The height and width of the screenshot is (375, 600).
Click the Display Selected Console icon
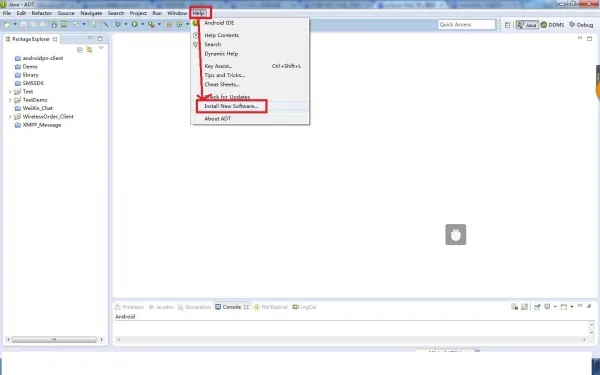(547, 307)
